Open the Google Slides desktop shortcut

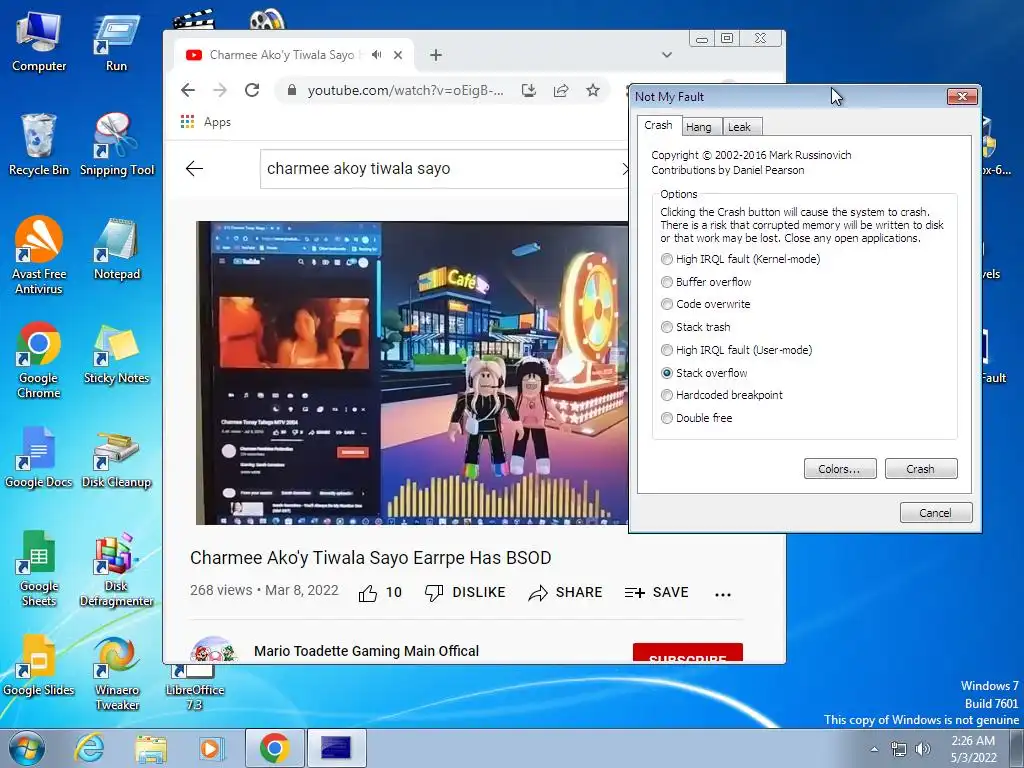39,665
